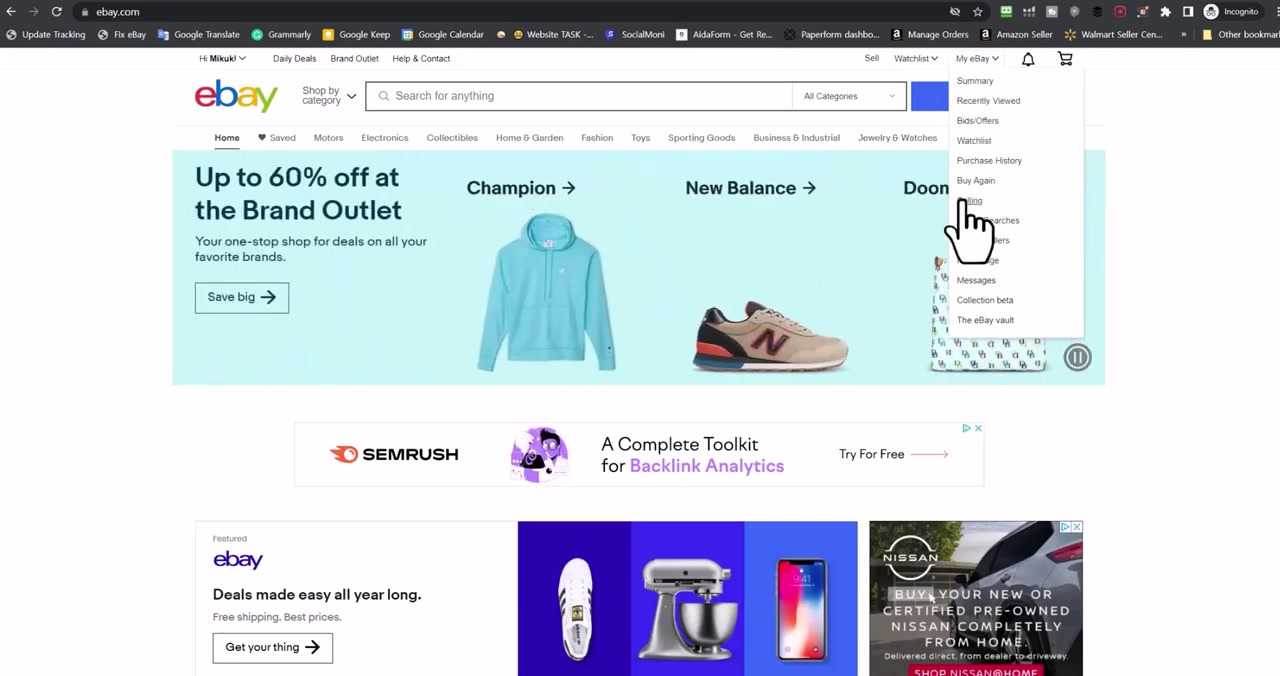Image resolution: width=1280 pixels, height=676 pixels.
Task: Select Summary in the My eBay menu
Action: click(975, 81)
